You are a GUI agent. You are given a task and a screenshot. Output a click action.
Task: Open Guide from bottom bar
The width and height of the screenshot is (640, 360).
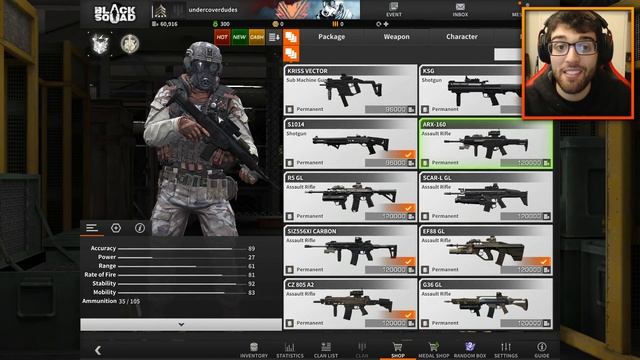pos(542,350)
